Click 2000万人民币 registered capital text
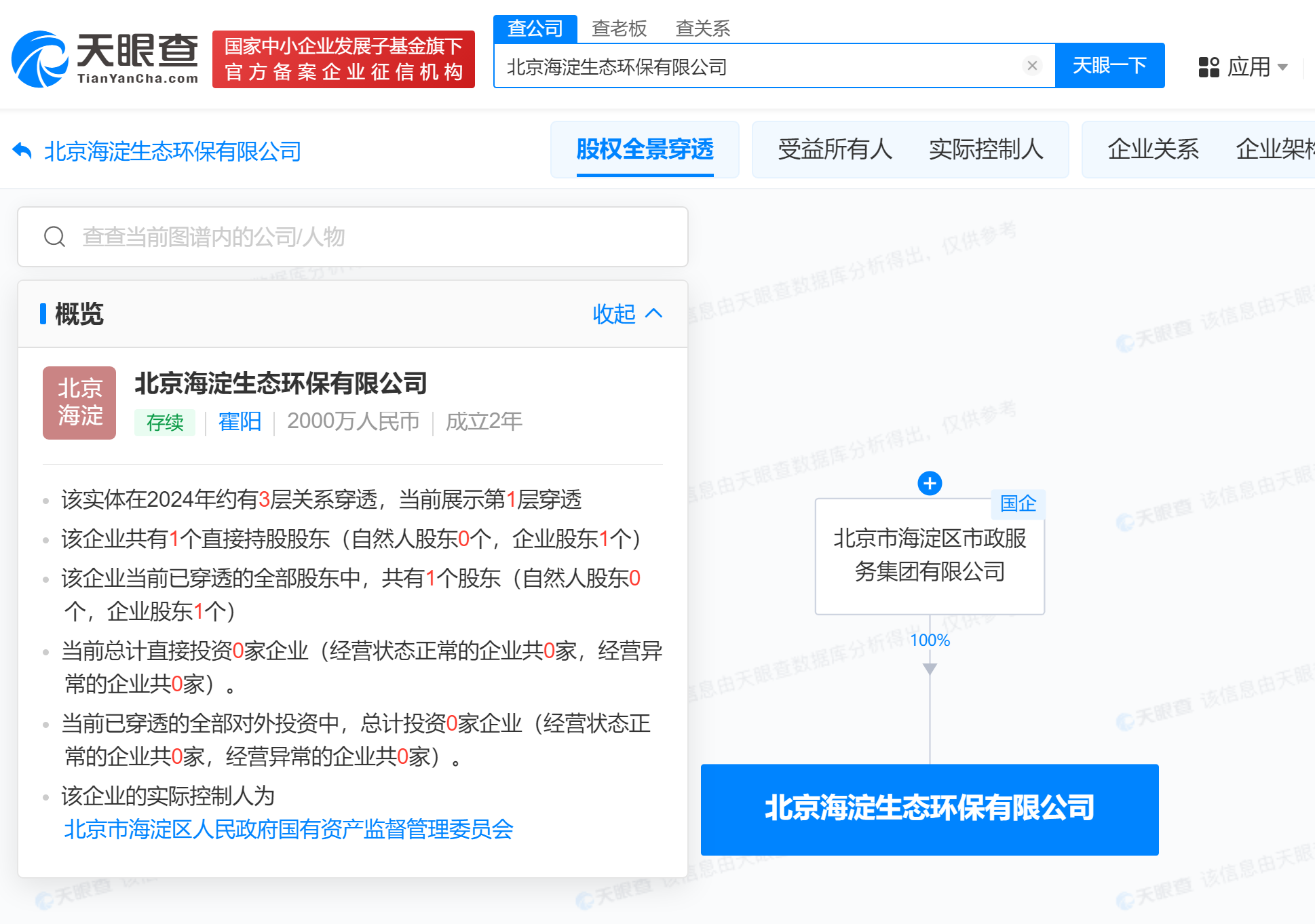 pyautogui.click(x=354, y=421)
